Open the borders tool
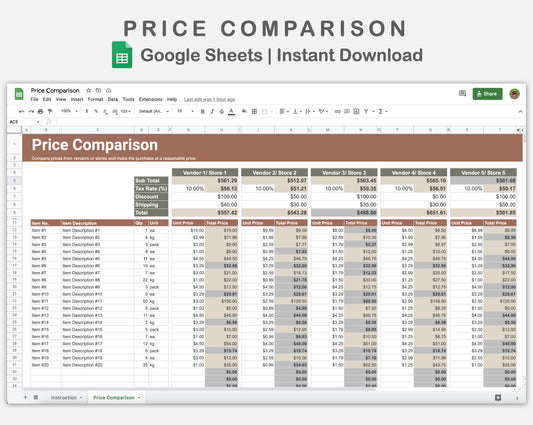The height and width of the screenshot is (425, 533). (254, 111)
